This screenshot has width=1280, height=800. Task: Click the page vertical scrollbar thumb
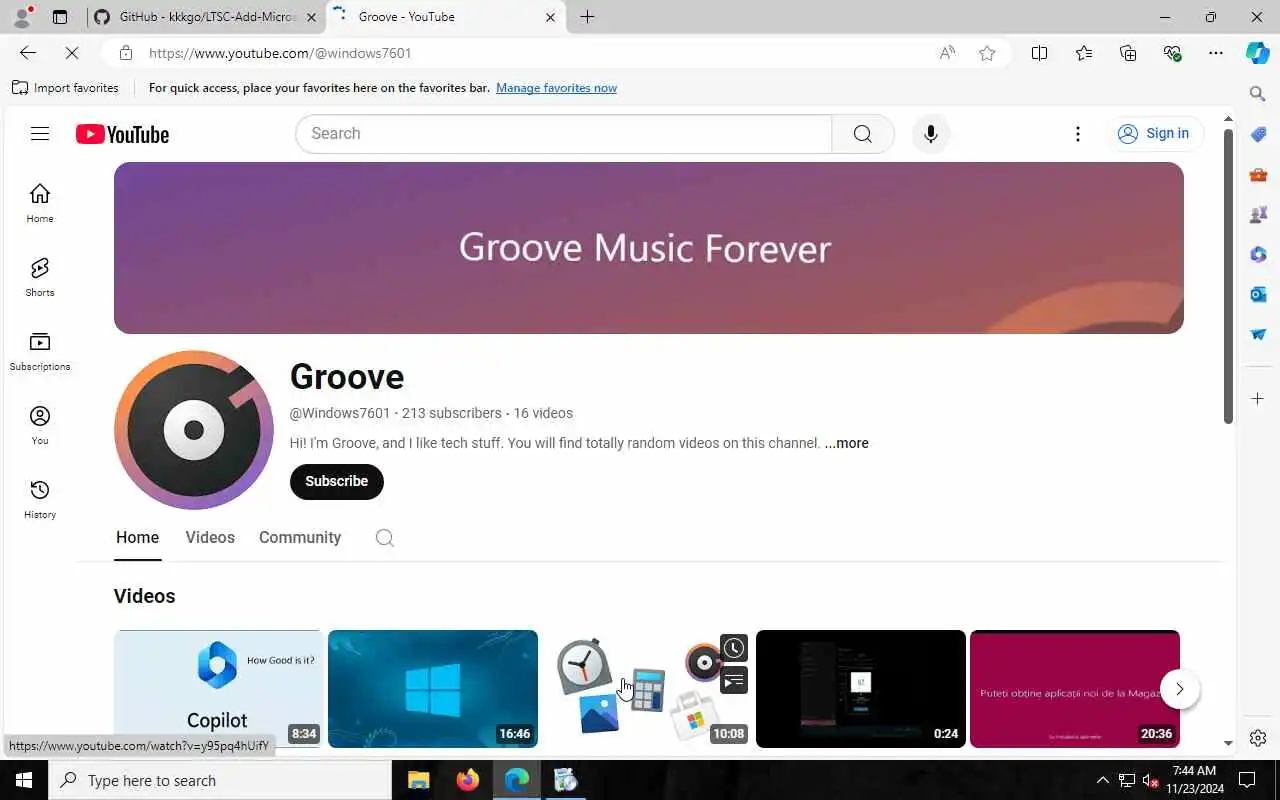click(x=1228, y=276)
